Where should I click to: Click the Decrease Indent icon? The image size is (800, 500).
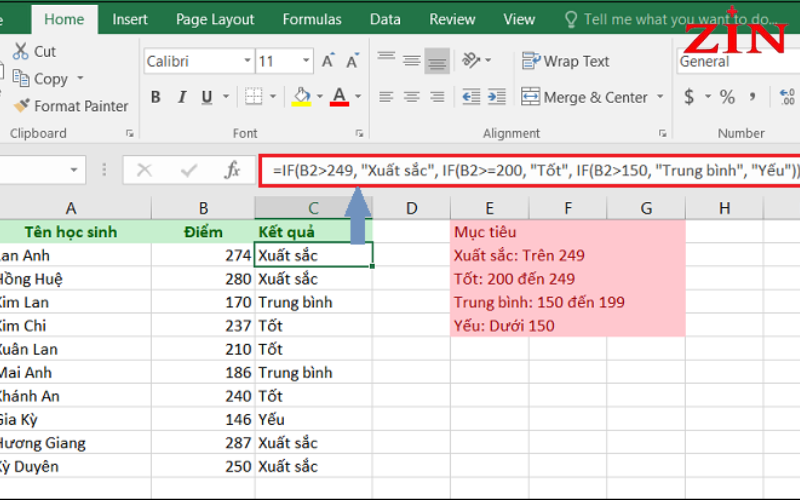[x=471, y=96]
